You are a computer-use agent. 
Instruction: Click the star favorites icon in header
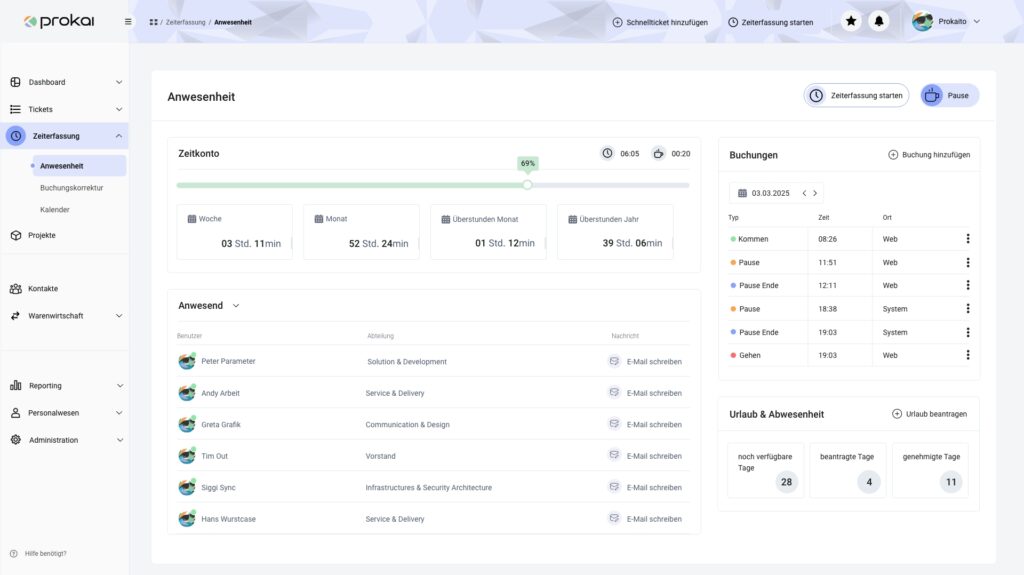[851, 21]
